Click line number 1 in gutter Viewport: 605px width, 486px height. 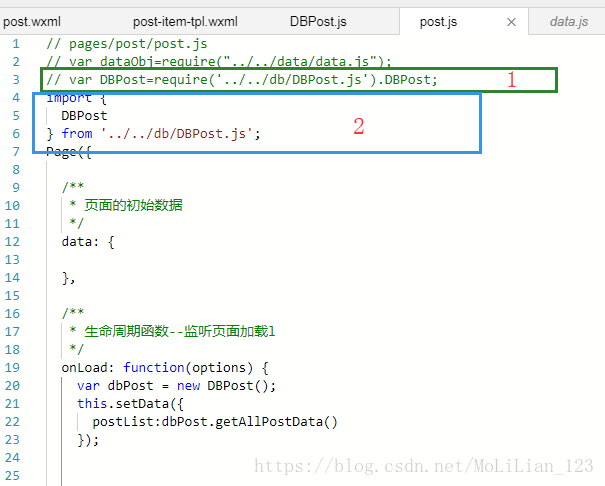click(x=16, y=44)
